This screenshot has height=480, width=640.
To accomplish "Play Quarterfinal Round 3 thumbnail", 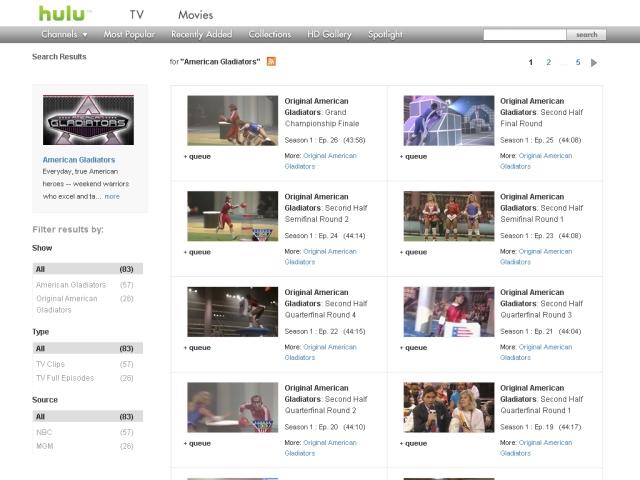I will [449, 312].
